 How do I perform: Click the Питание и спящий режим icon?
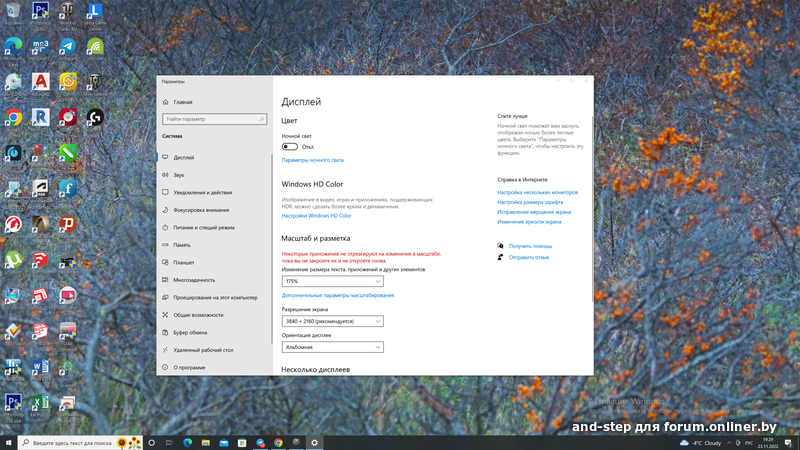164,227
